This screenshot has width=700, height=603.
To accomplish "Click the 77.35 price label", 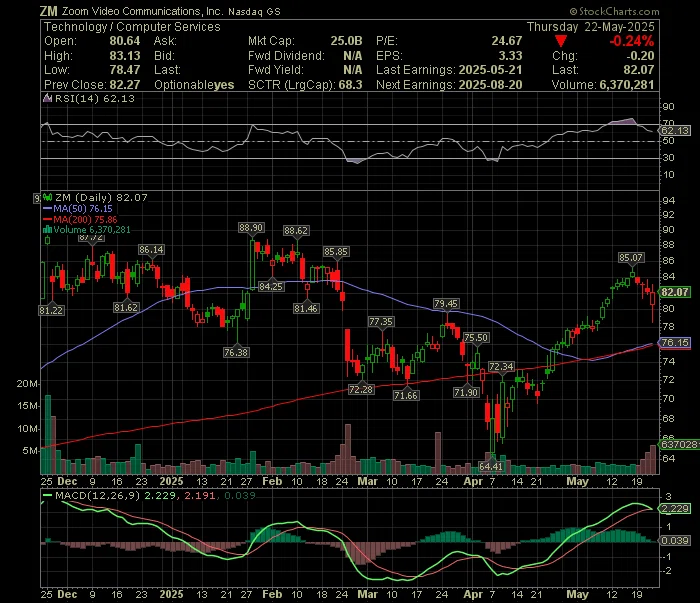I will (381, 321).
